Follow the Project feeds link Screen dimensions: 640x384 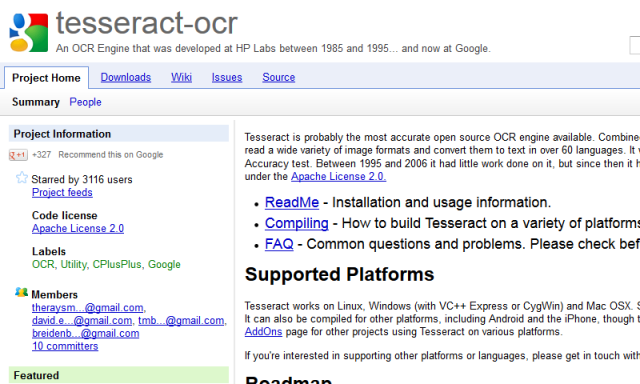62,192
